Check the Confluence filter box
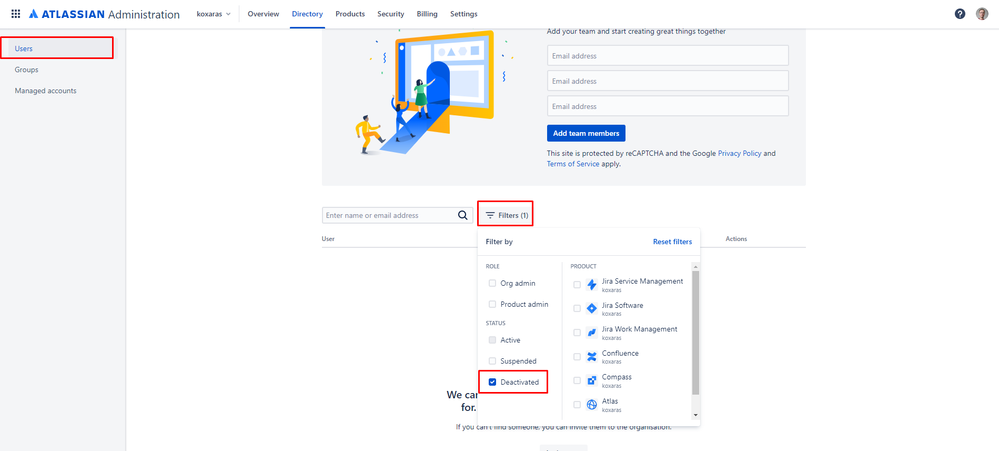 pos(577,357)
